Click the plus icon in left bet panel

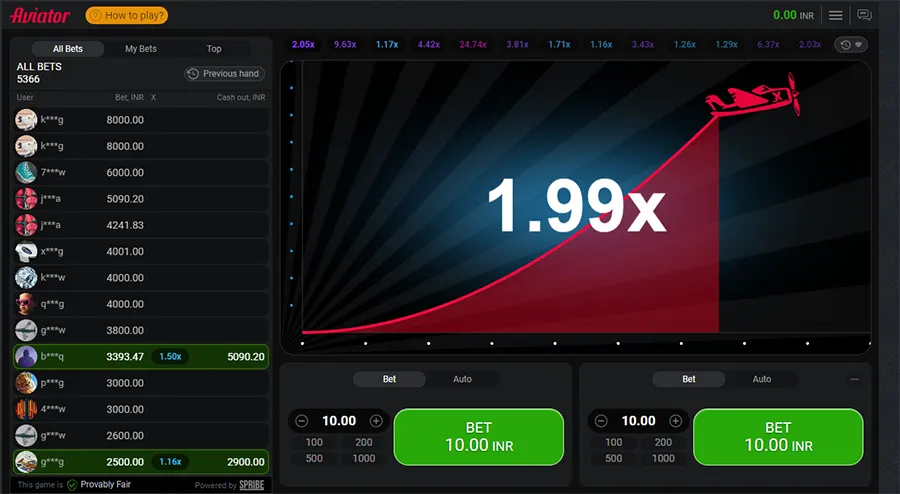[x=376, y=421]
